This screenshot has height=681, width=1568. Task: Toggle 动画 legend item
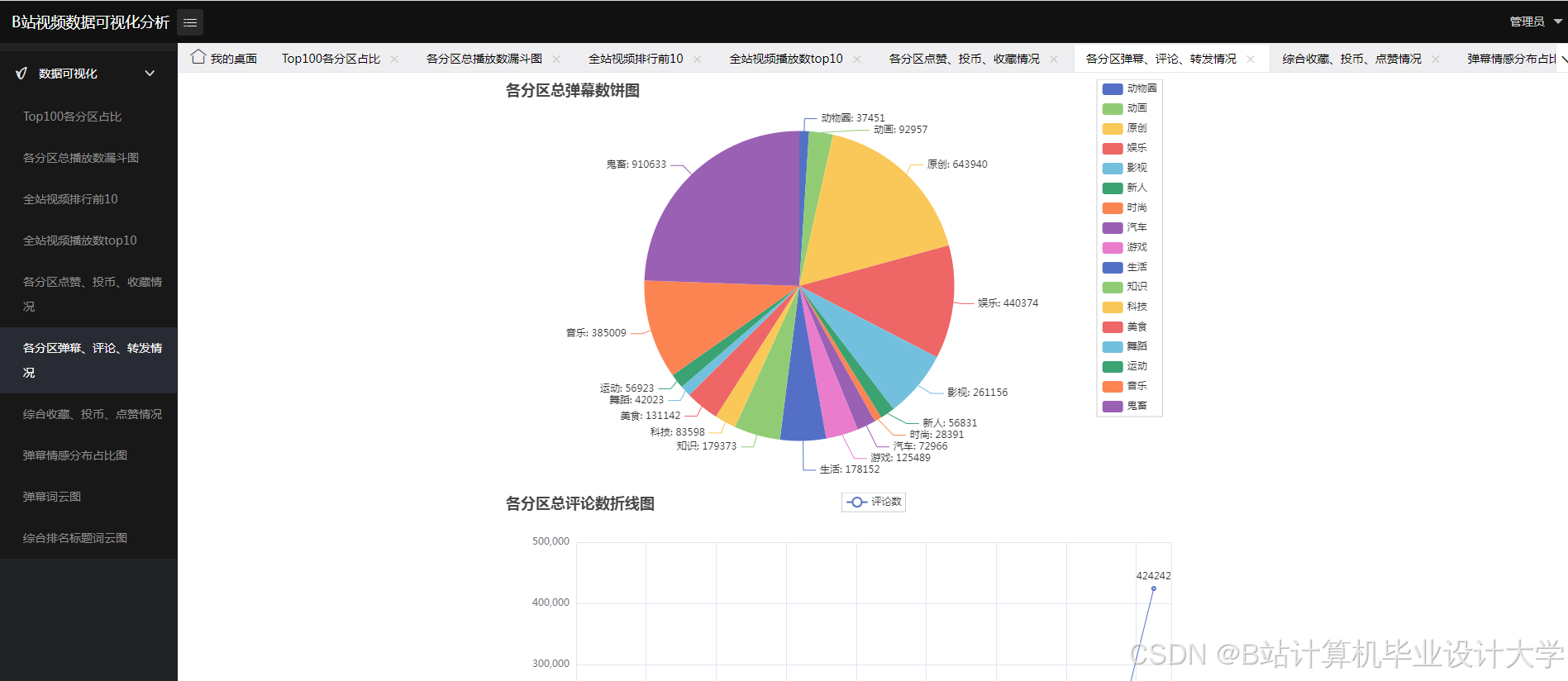tap(1125, 108)
